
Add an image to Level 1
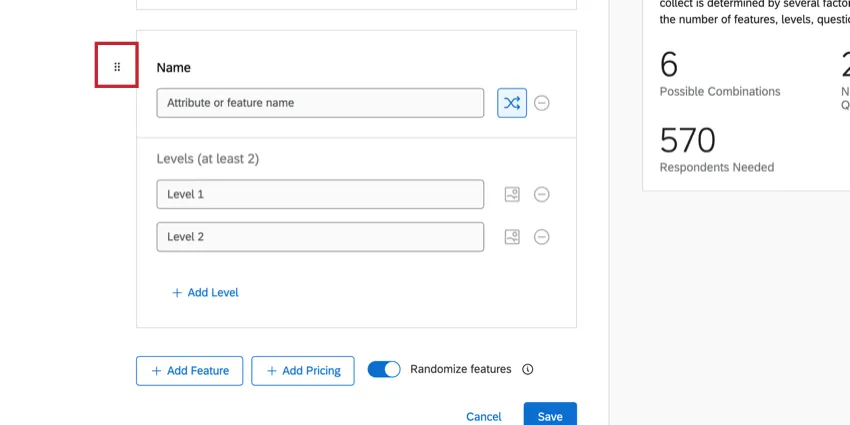pos(512,195)
